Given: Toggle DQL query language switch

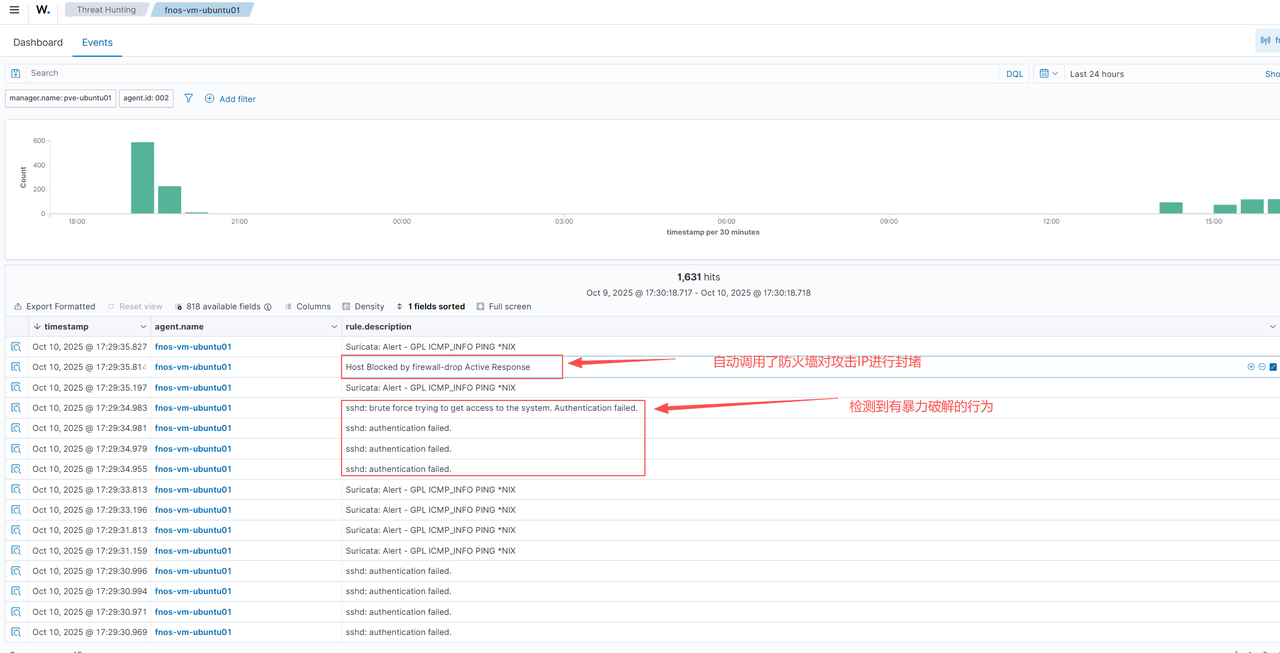Looking at the screenshot, I should pos(1014,74).
